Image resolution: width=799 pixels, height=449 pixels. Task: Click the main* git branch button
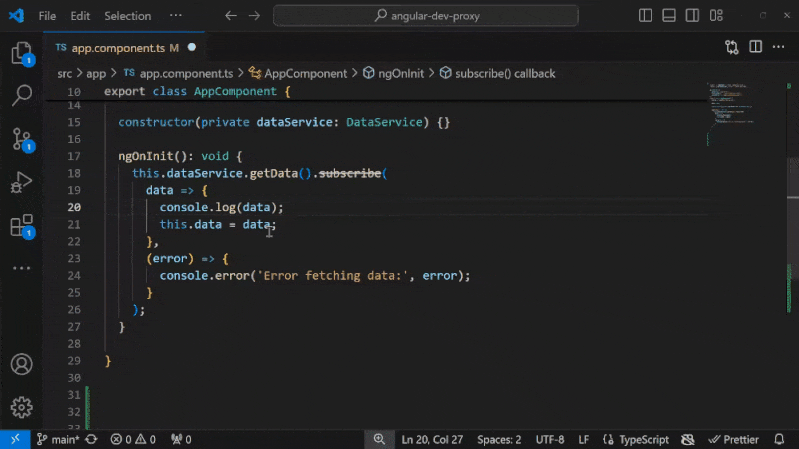click(59, 439)
